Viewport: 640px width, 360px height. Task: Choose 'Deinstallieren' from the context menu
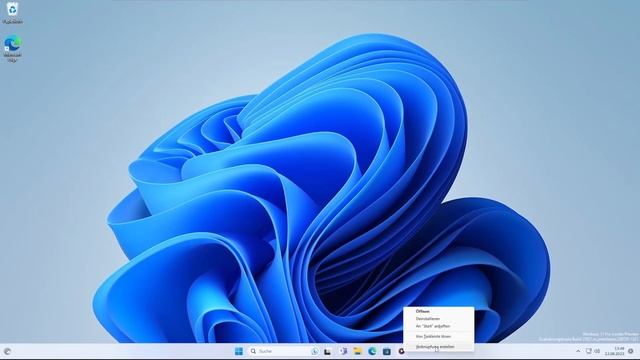click(428, 318)
